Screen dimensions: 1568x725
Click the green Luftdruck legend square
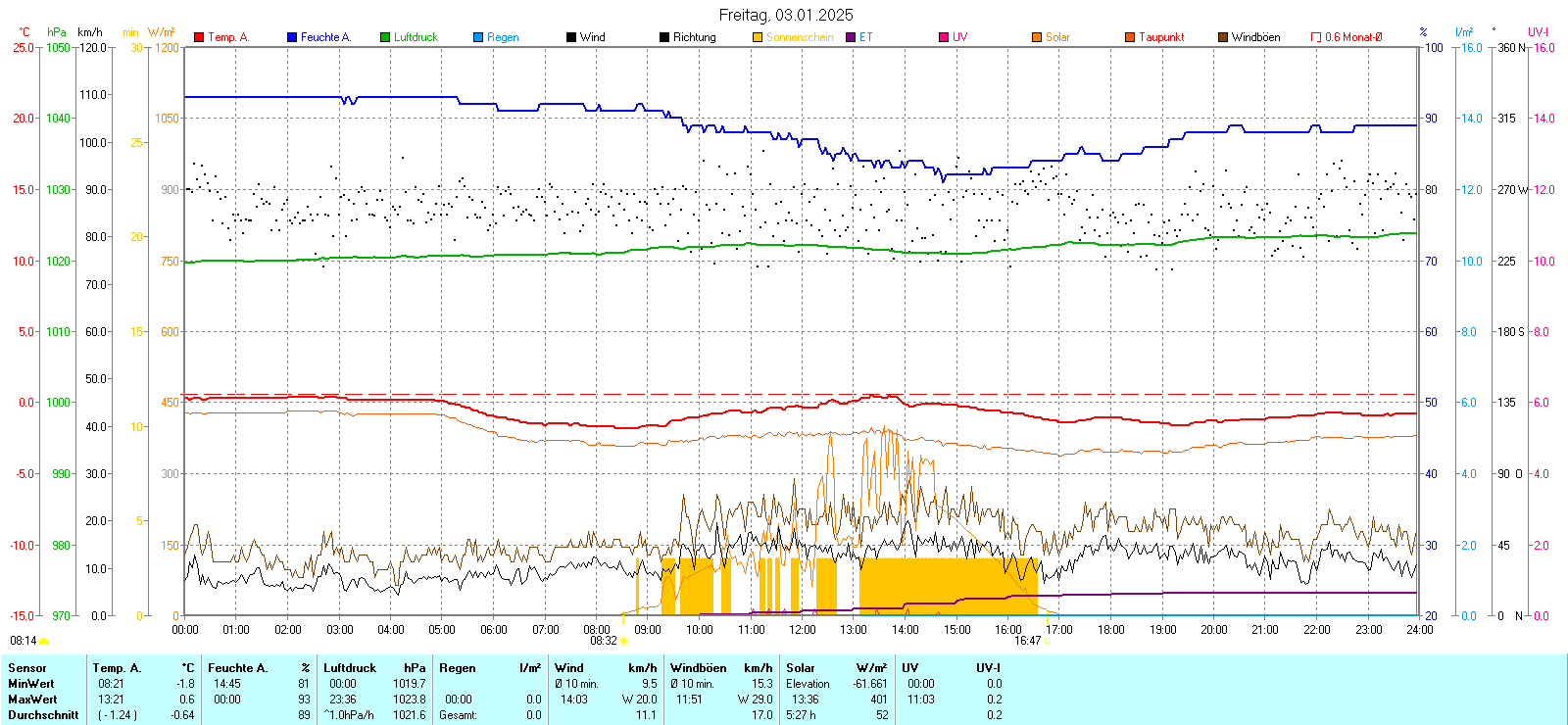click(x=385, y=37)
